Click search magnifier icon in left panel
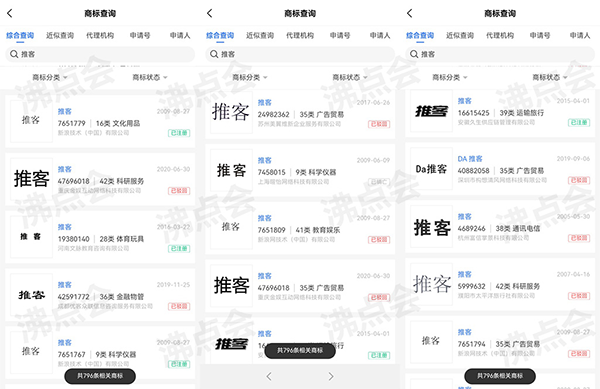The image size is (600, 389). click(x=14, y=54)
